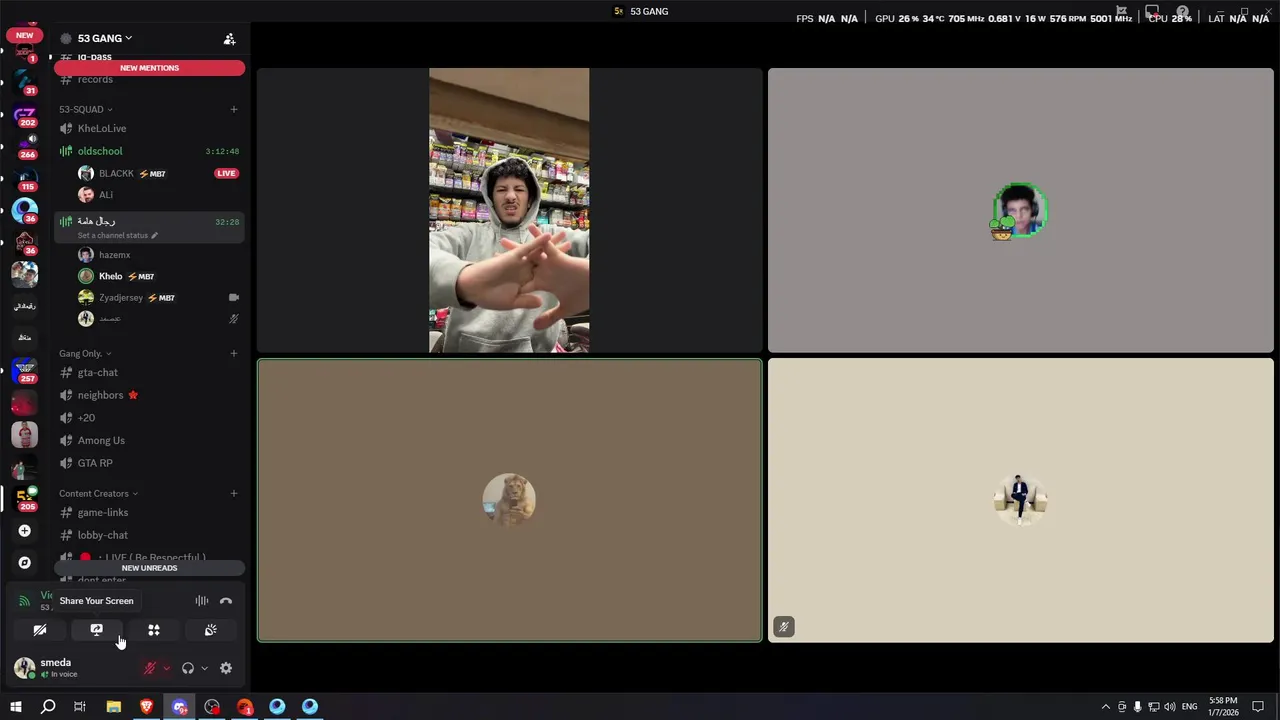The height and width of the screenshot is (720, 1280).
Task: Open headphone output options arrow
Action: pos(204,668)
